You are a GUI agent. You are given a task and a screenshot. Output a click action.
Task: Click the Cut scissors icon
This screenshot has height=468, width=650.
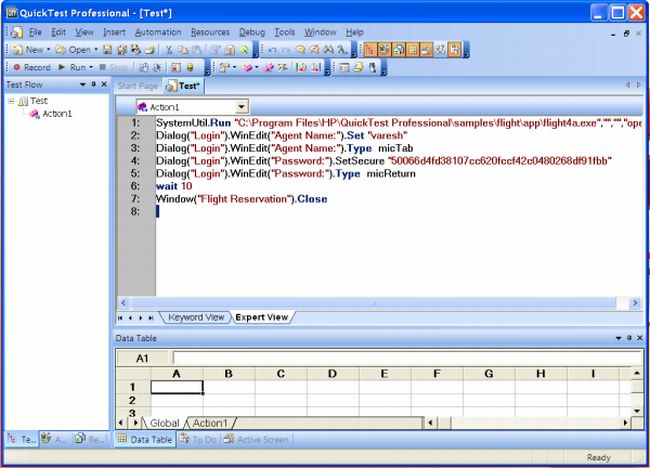(x=169, y=50)
